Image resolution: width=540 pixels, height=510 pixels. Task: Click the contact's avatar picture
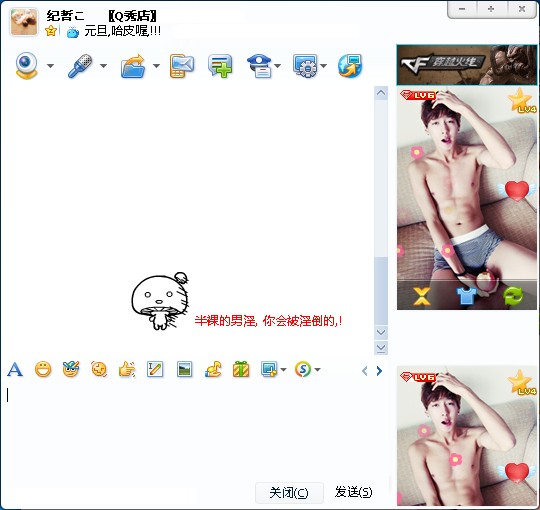pos(24,22)
